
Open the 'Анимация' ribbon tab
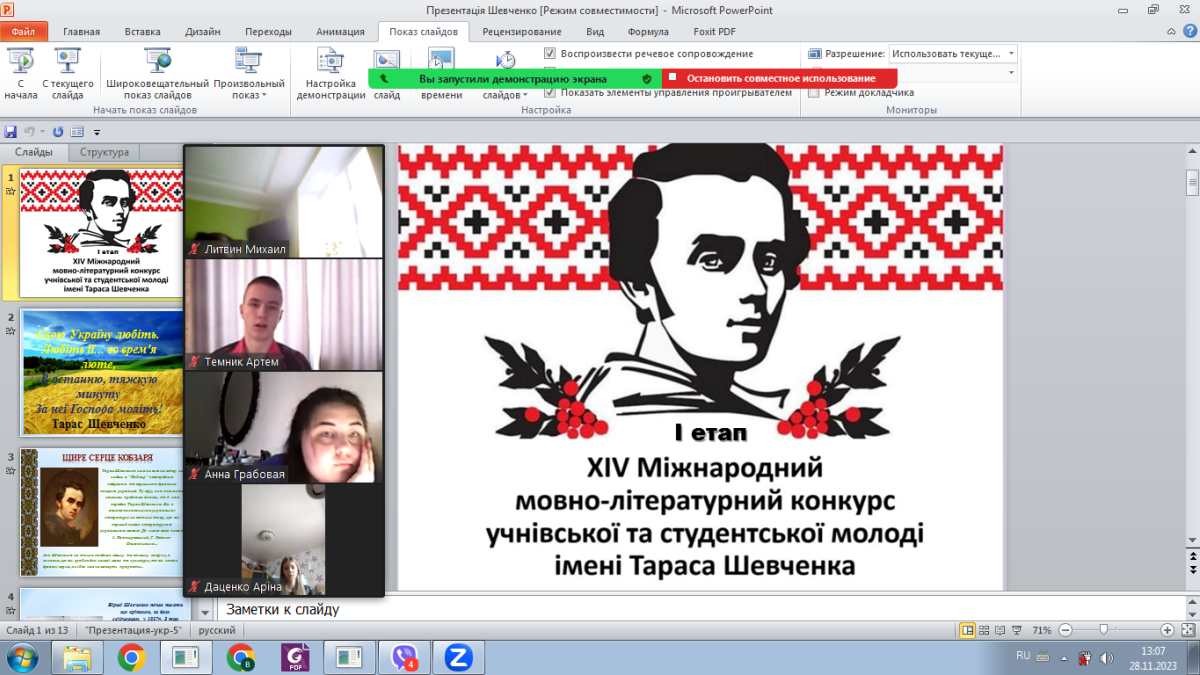point(340,32)
